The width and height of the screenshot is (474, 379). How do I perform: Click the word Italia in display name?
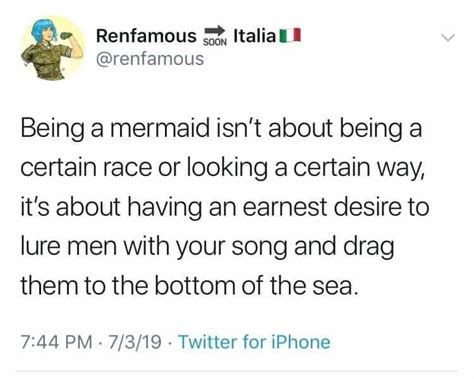(255, 36)
